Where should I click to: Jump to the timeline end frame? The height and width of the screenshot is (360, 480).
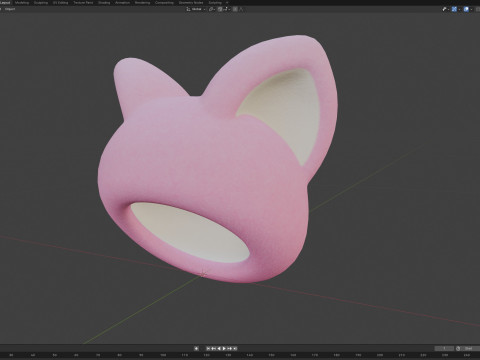point(235,348)
